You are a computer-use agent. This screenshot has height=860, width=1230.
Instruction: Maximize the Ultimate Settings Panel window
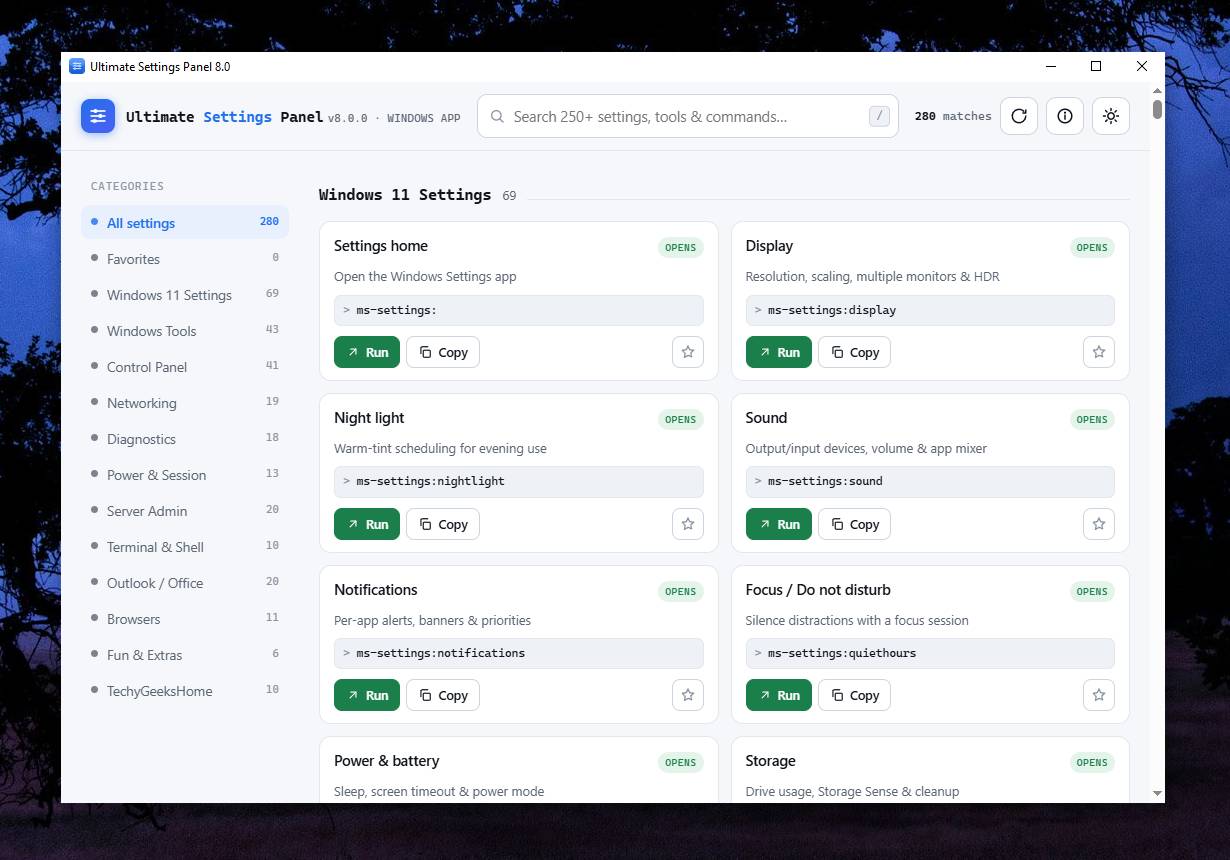[1096, 66]
